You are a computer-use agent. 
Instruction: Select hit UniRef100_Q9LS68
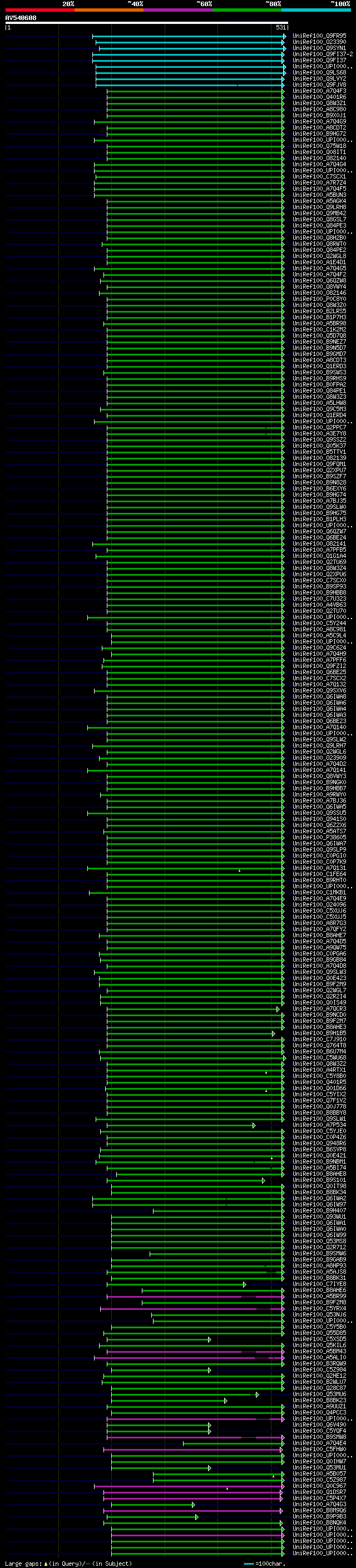pos(319,72)
